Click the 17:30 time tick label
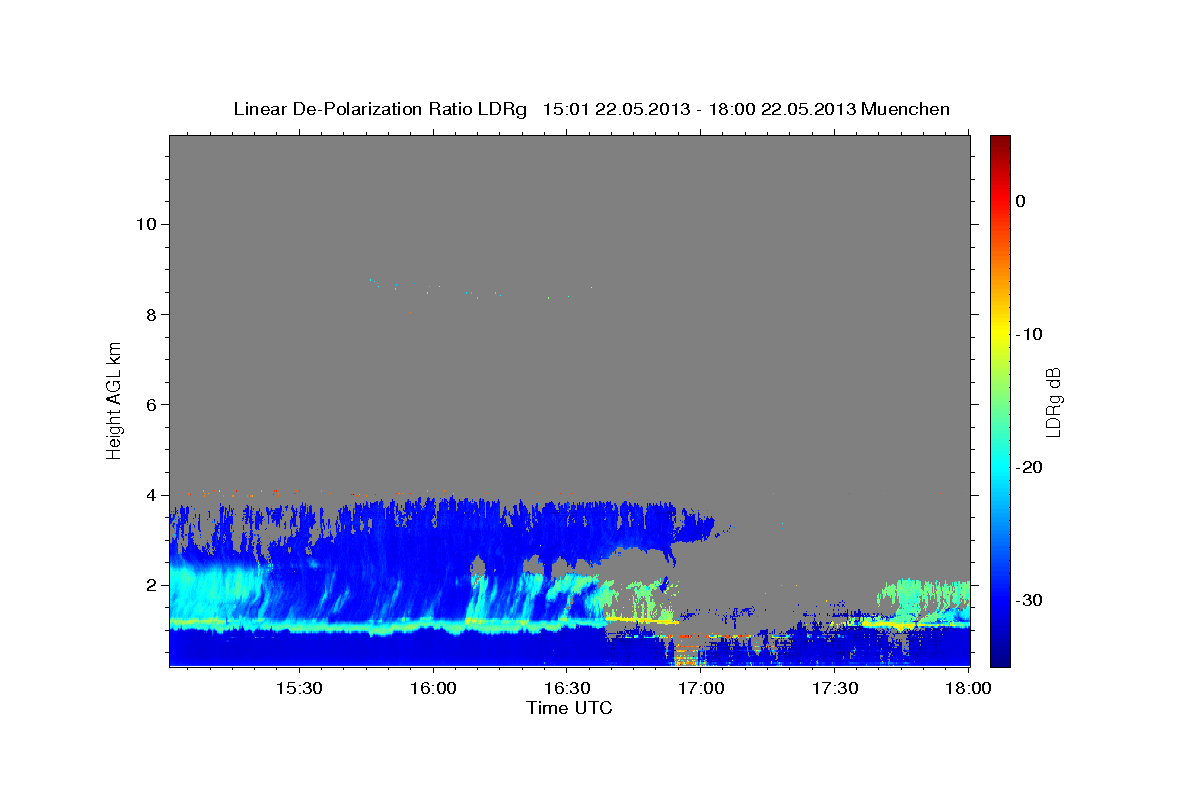 [x=835, y=689]
